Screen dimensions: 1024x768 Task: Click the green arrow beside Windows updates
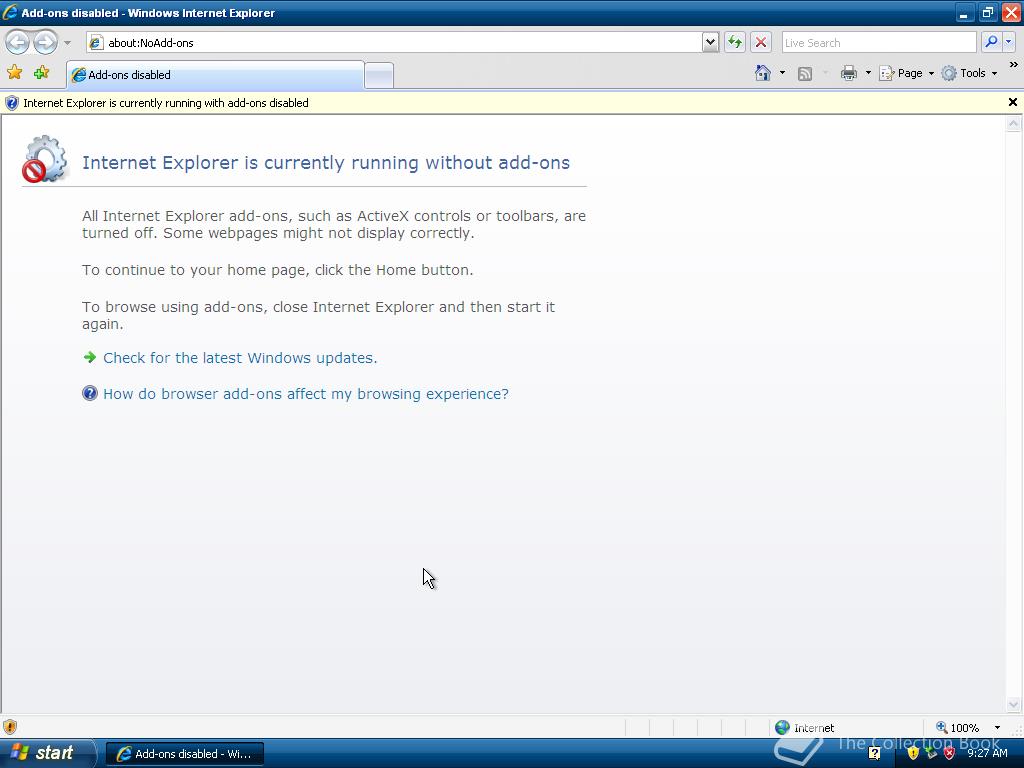coord(90,357)
